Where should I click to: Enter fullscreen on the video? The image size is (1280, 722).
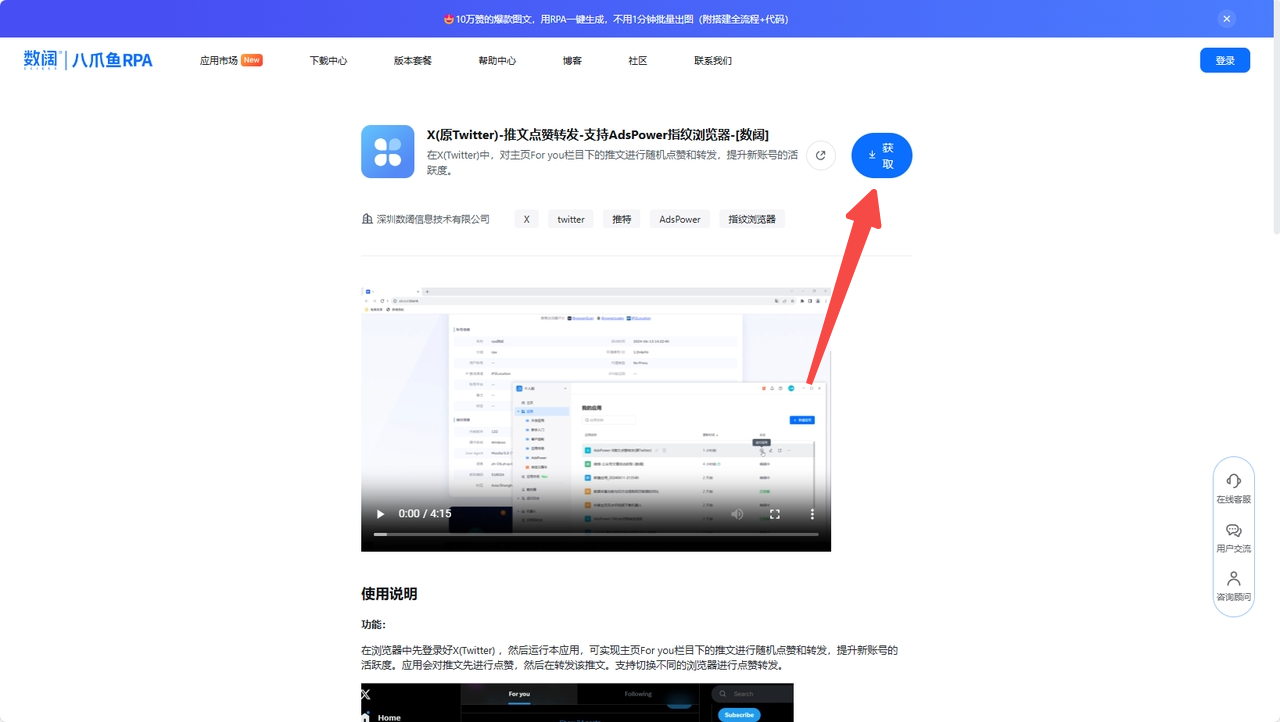pyautogui.click(x=774, y=514)
